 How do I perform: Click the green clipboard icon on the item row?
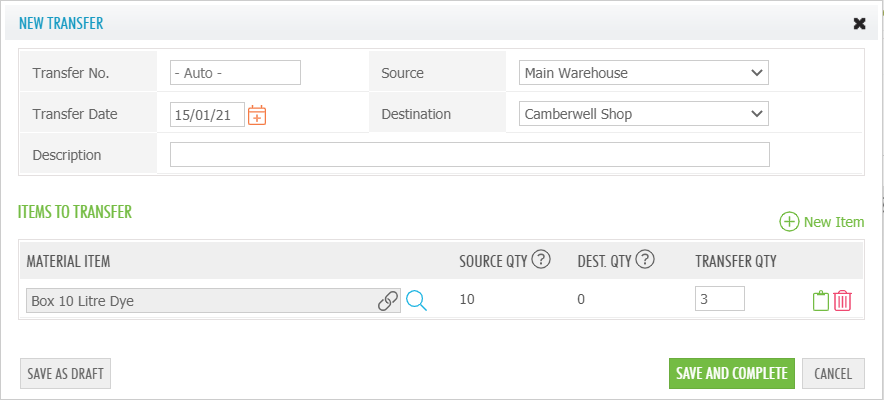[x=820, y=300]
